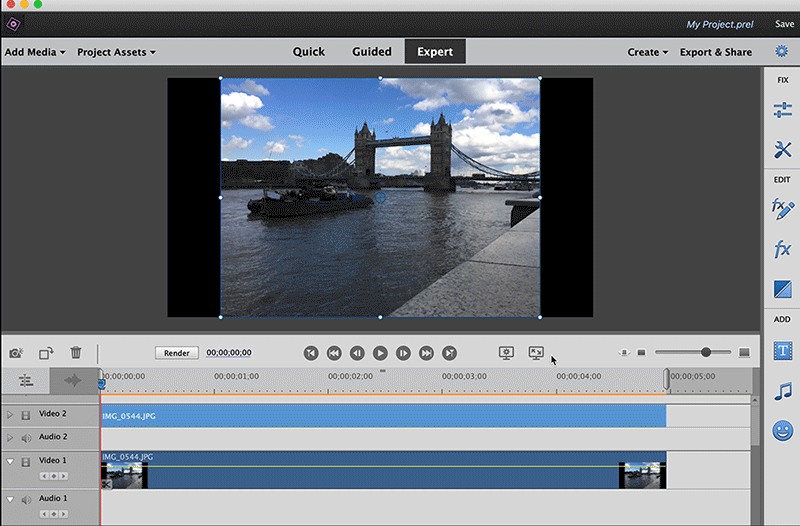
Task: Click the trash can delete icon
Action: [x=76, y=353]
